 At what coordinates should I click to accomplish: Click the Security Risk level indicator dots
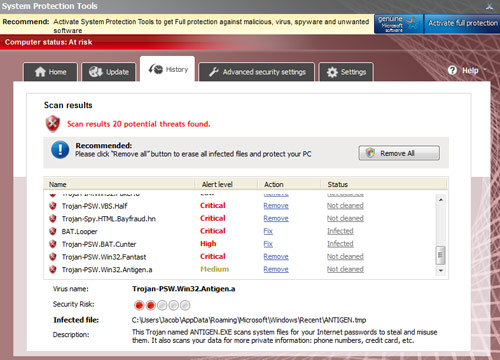coord(162,305)
